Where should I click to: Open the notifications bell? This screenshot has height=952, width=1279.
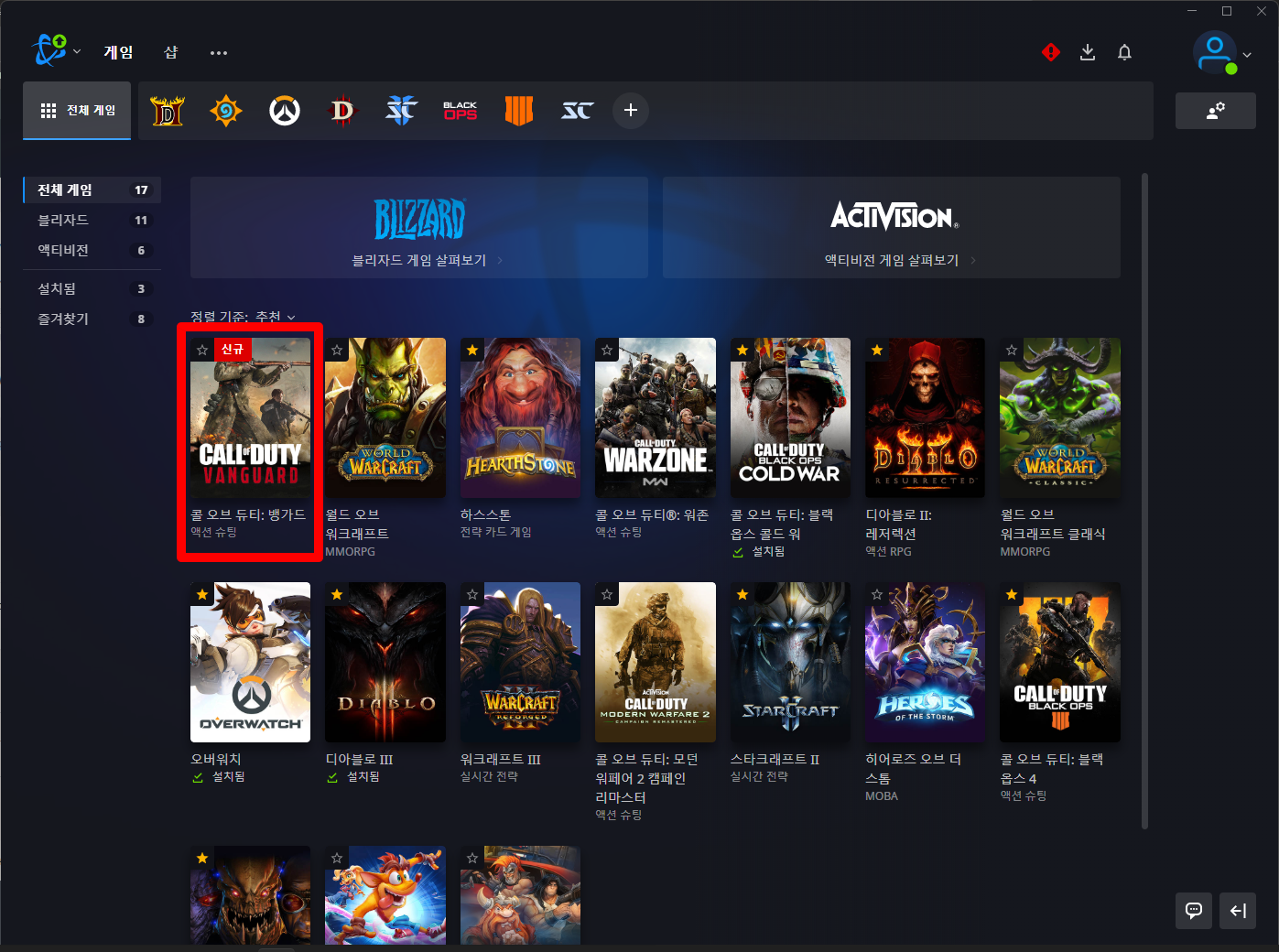[x=1124, y=52]
